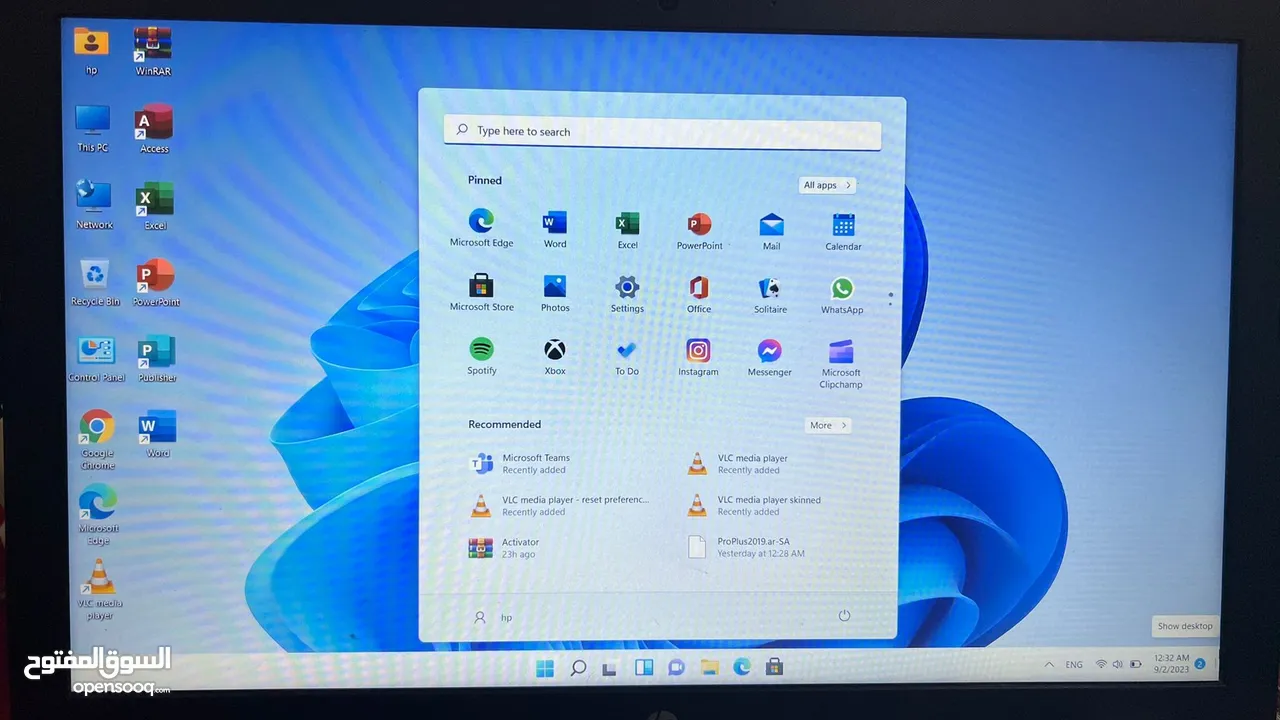The width and height of the screenshot is (1280, 720).
Task: Open Chat from taskbar
Action: [x=676, y=667]
